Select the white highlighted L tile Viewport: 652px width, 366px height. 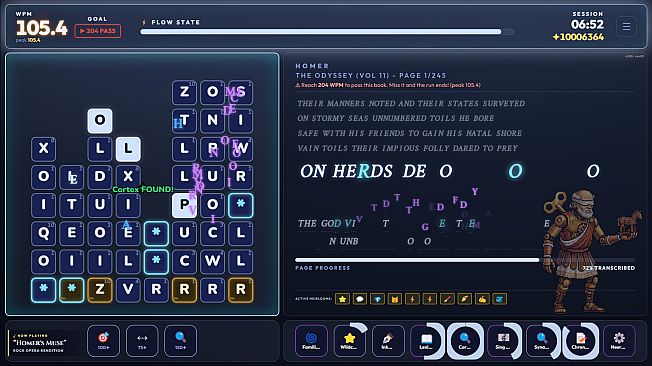pos(128,148)
